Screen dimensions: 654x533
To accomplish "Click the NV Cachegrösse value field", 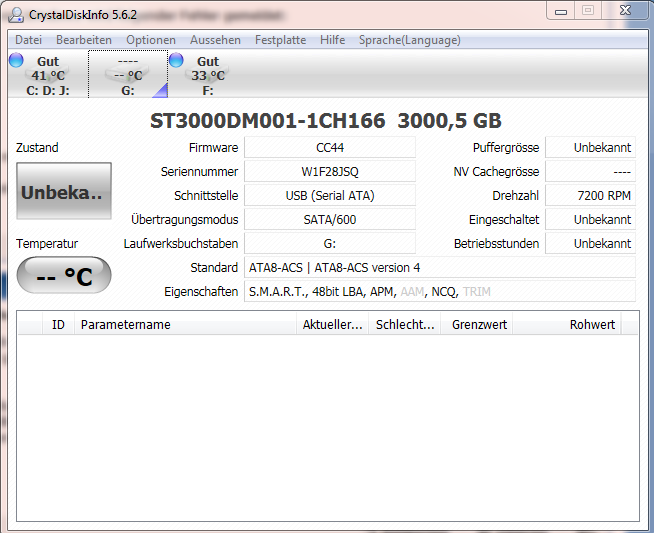I will pos(591,171).
